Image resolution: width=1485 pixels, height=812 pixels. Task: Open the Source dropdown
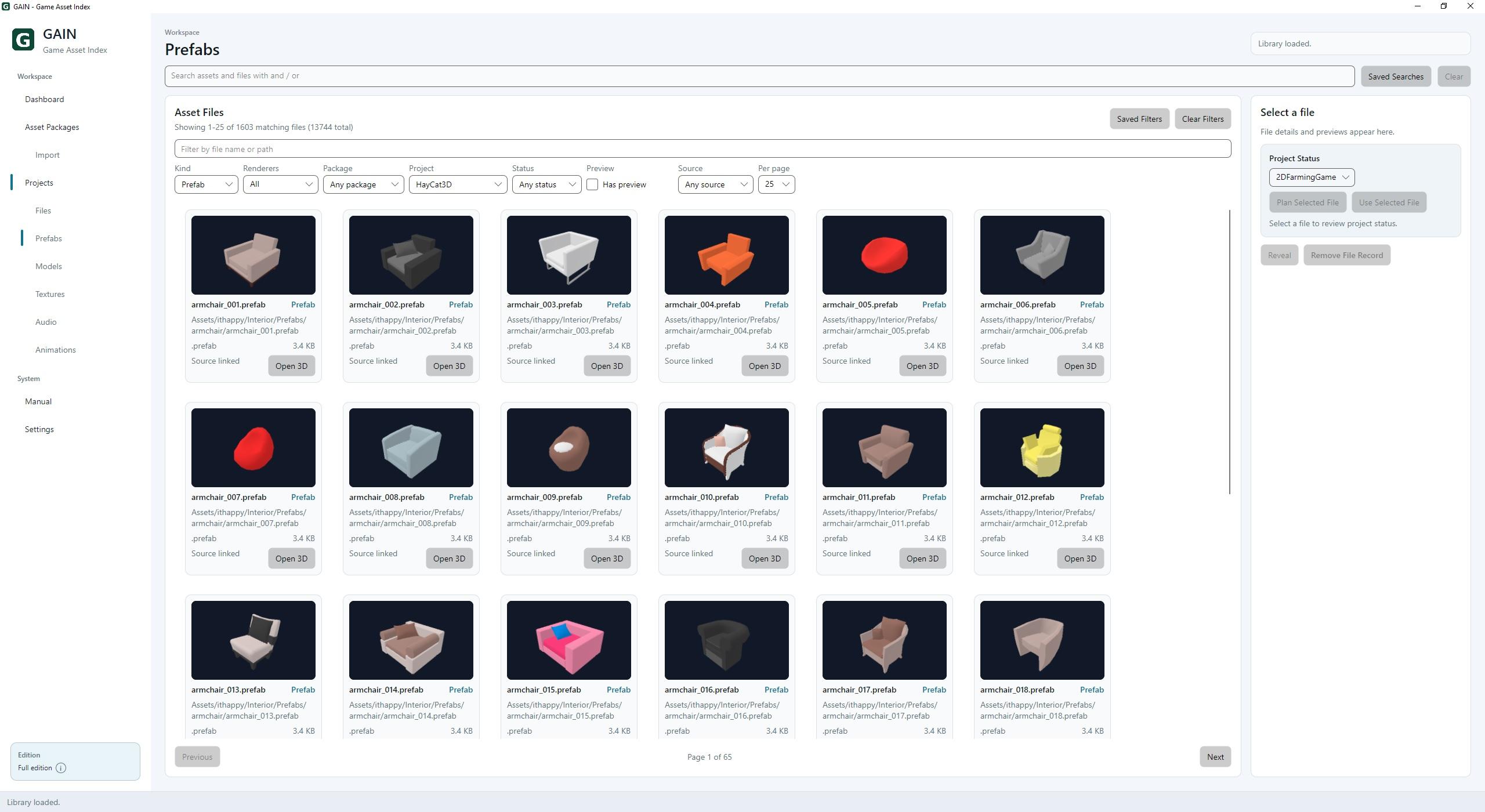pos(715,184)
